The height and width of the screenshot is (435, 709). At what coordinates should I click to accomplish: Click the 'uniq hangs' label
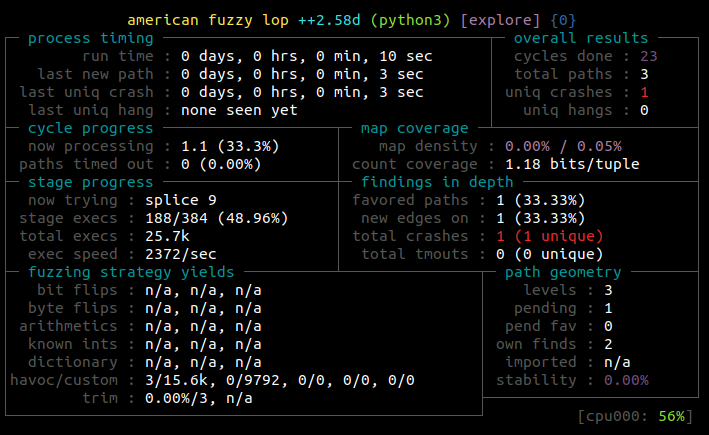click(567, 110)
